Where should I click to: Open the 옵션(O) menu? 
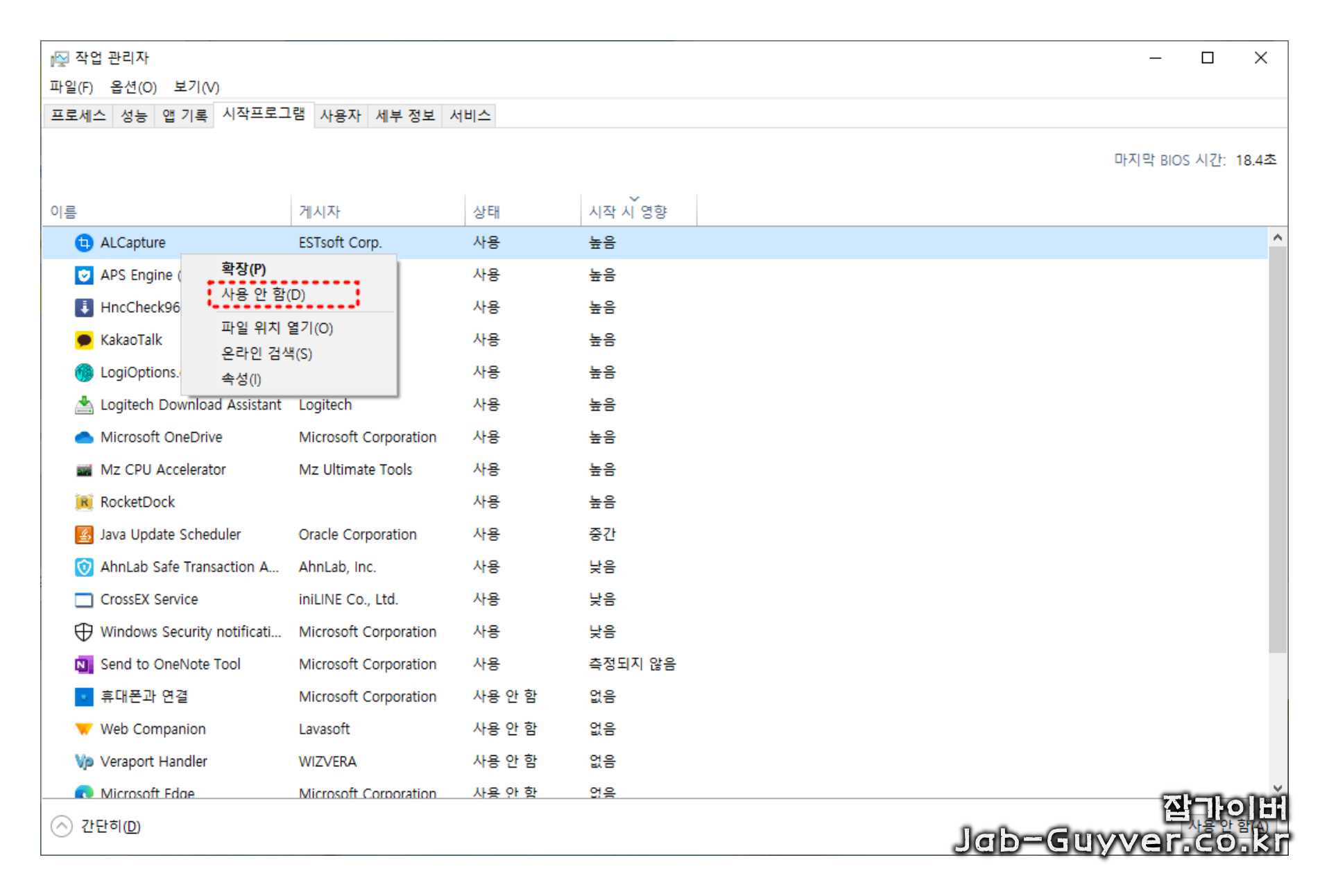click(133, 87)
